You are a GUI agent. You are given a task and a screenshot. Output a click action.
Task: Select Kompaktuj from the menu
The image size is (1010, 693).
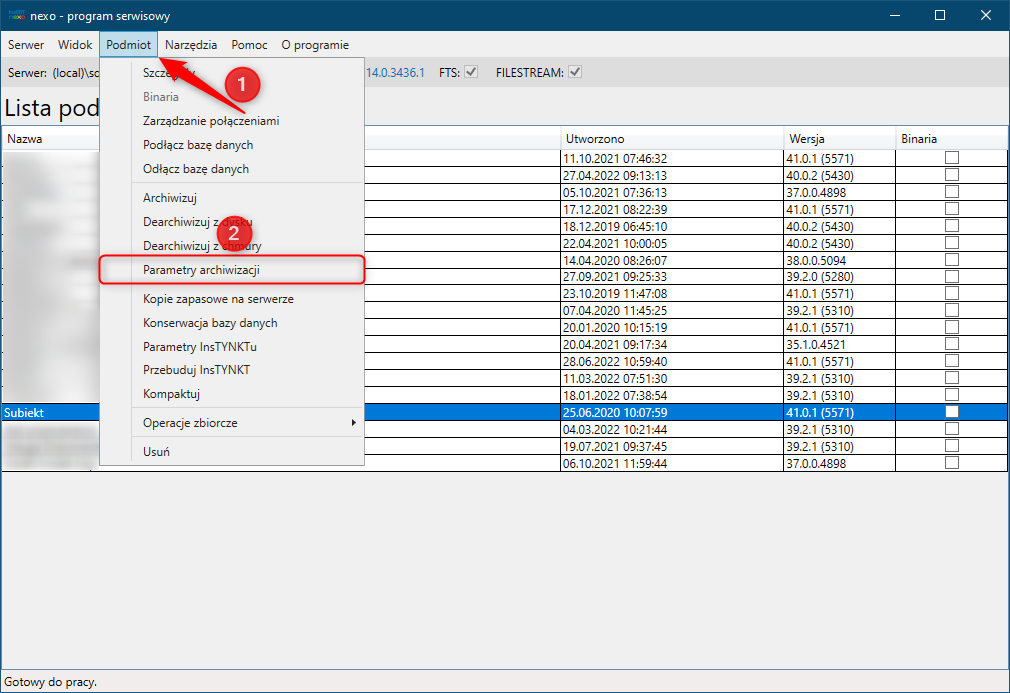(172, 395)
